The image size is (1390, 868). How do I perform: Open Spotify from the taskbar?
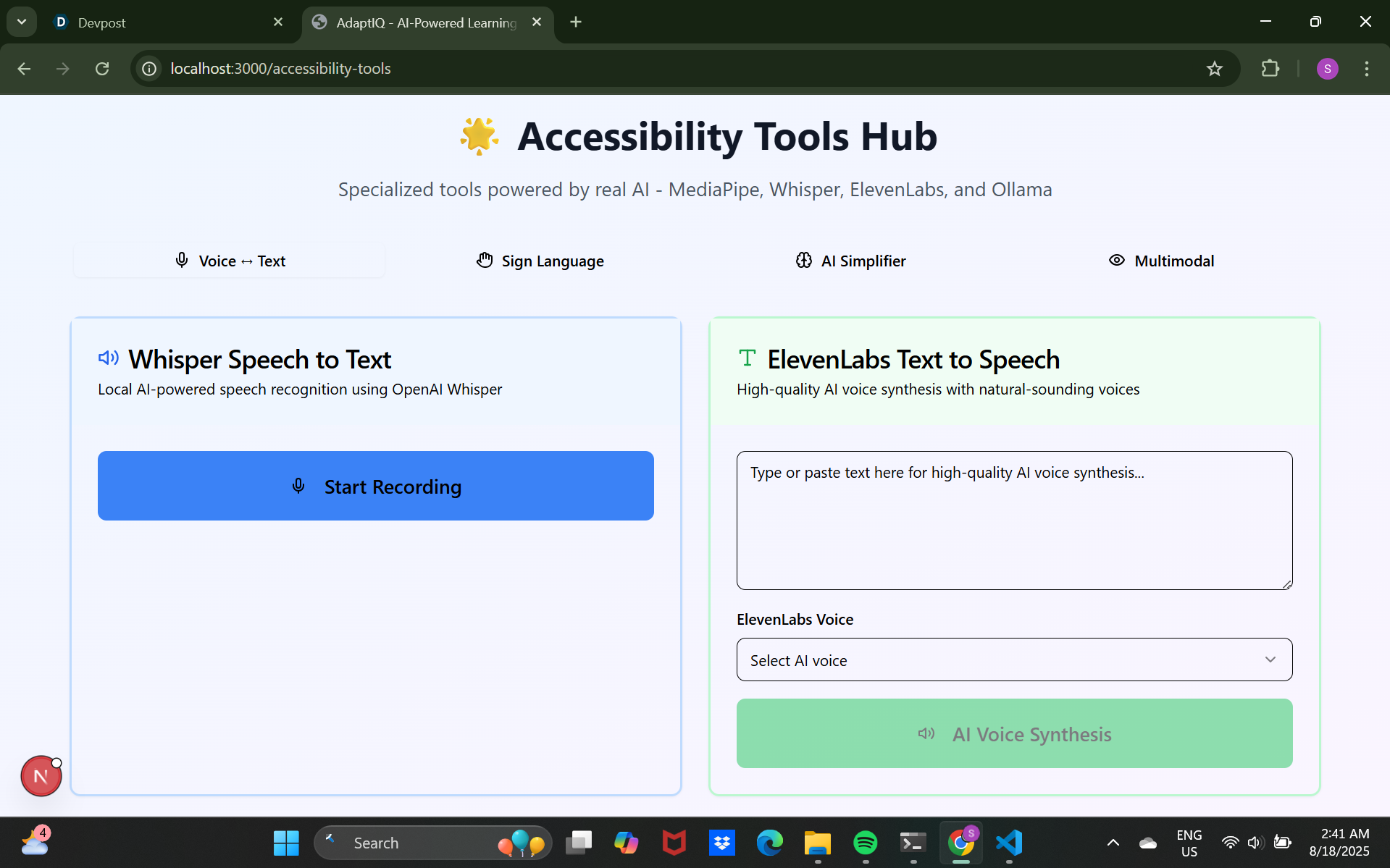866,843
